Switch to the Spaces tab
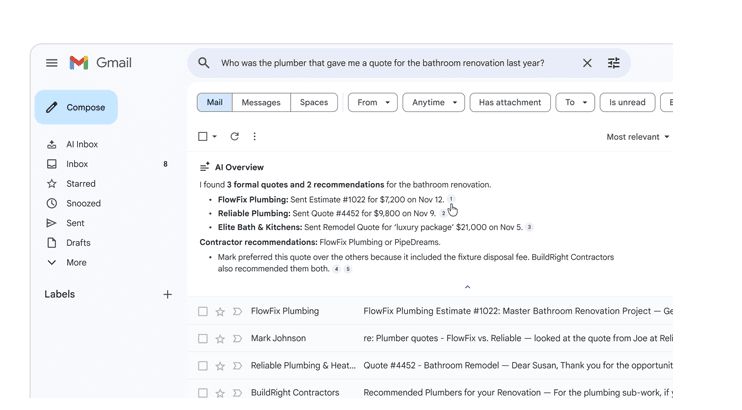 [313, 102]
